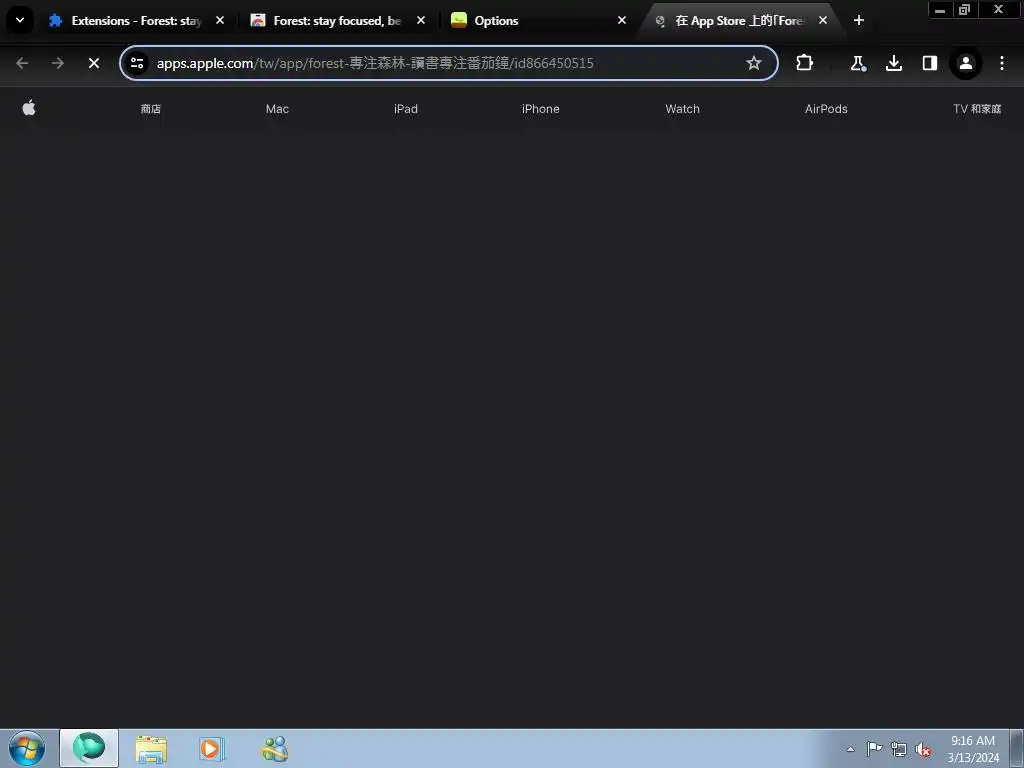Image resolution: width=1024 pixels, height=768 pixels.
Task: Go forward to next page
Action: 57,63
